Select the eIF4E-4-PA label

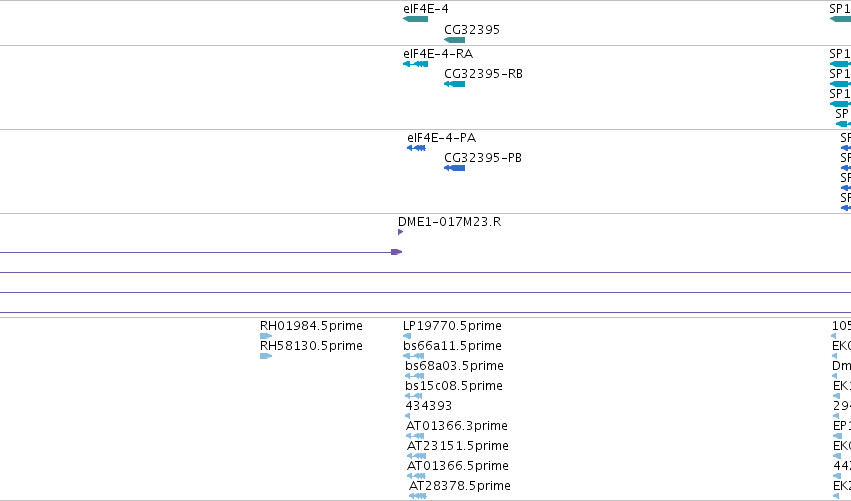[442, 138]
